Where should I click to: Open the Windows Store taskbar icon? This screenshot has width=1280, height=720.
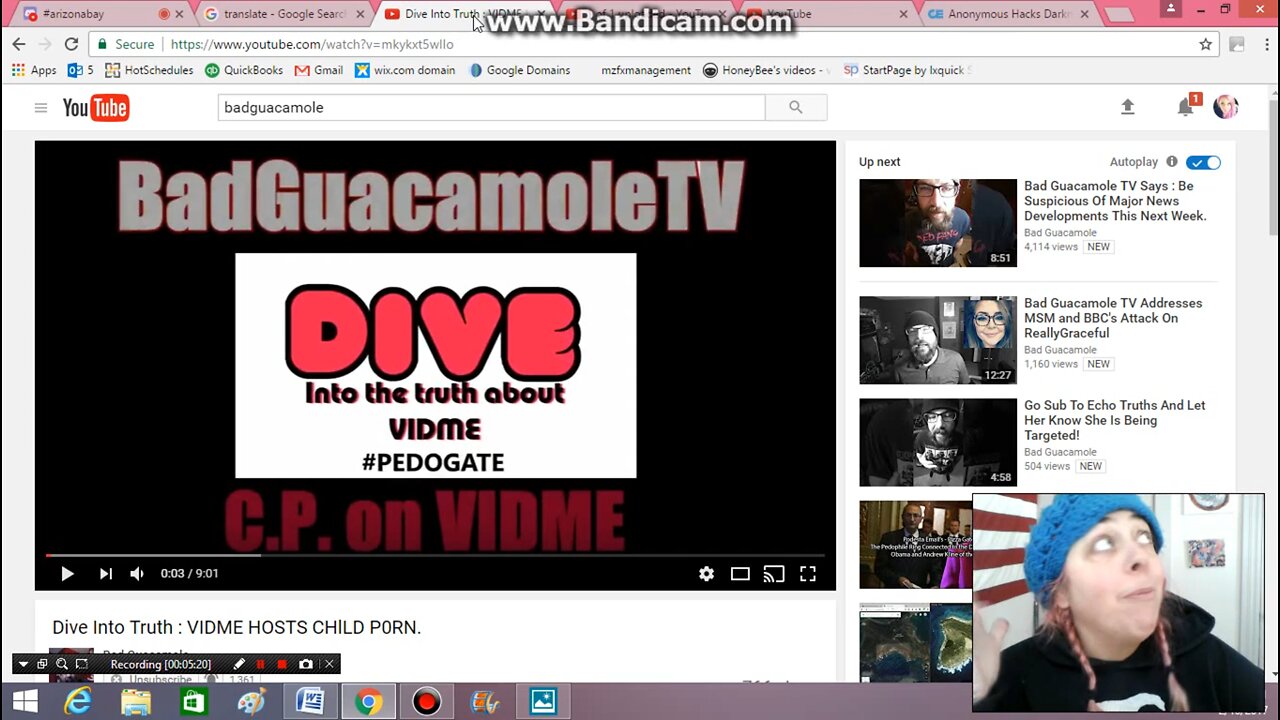tap(193, 702)
